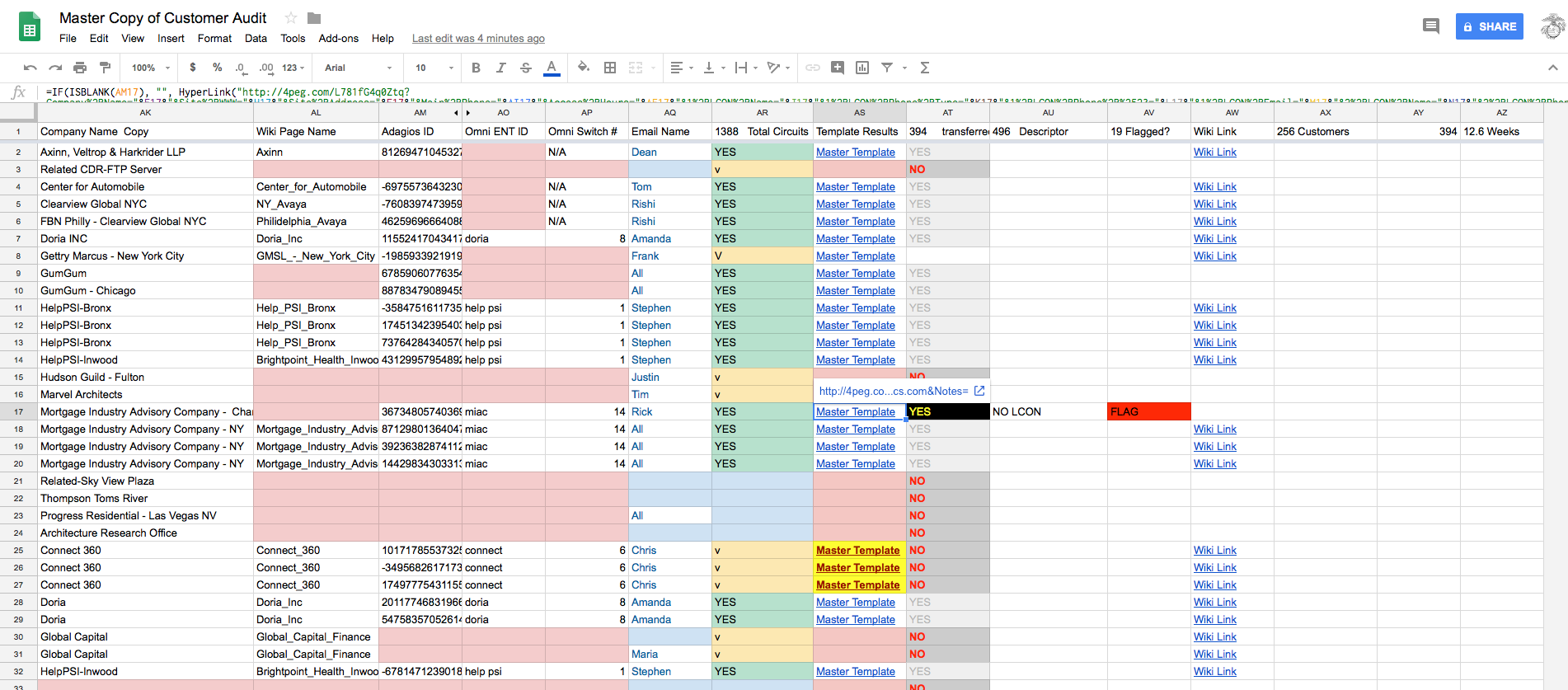Open text wrapping dropdown

[x=745, y=68]
